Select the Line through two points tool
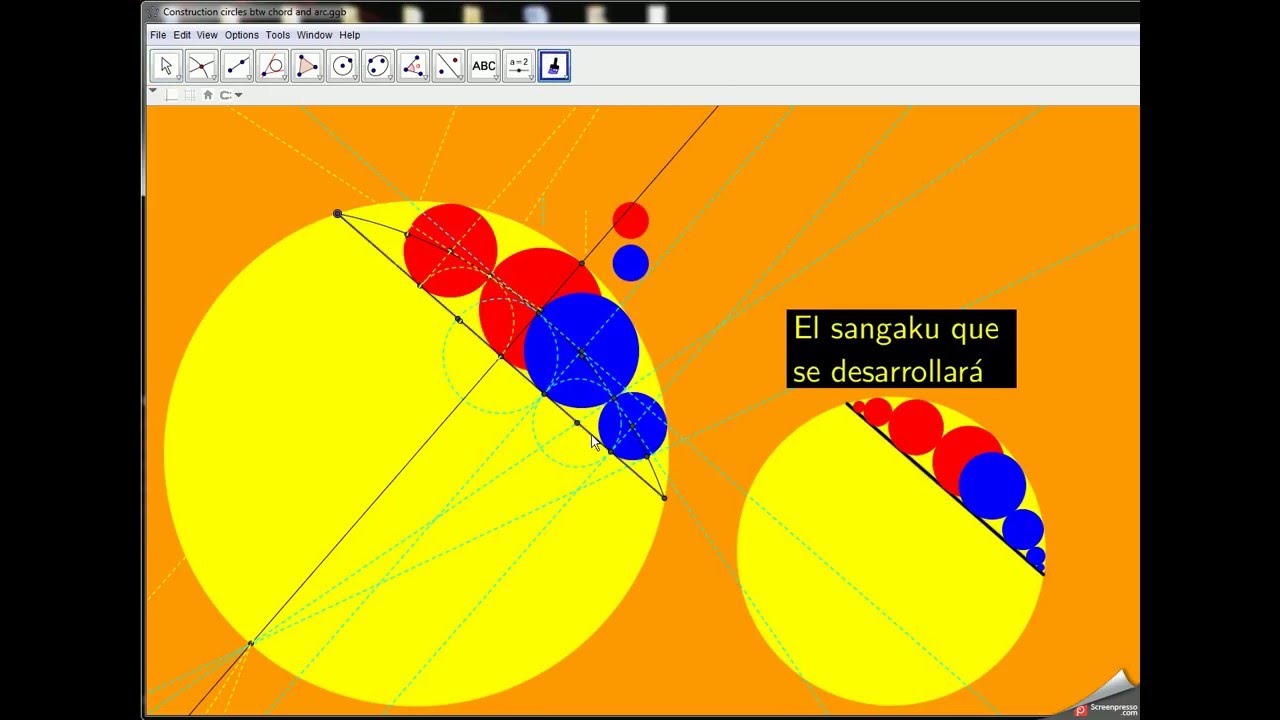This screenshot has width=1280, height=720. click(237, 66)
